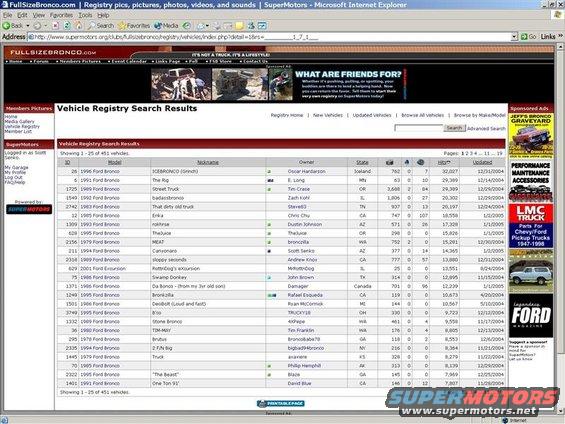The width and height of the screenshot is (565, 424).
Task: Click the green icon beside Tim Crase
Action: point(269,189)
